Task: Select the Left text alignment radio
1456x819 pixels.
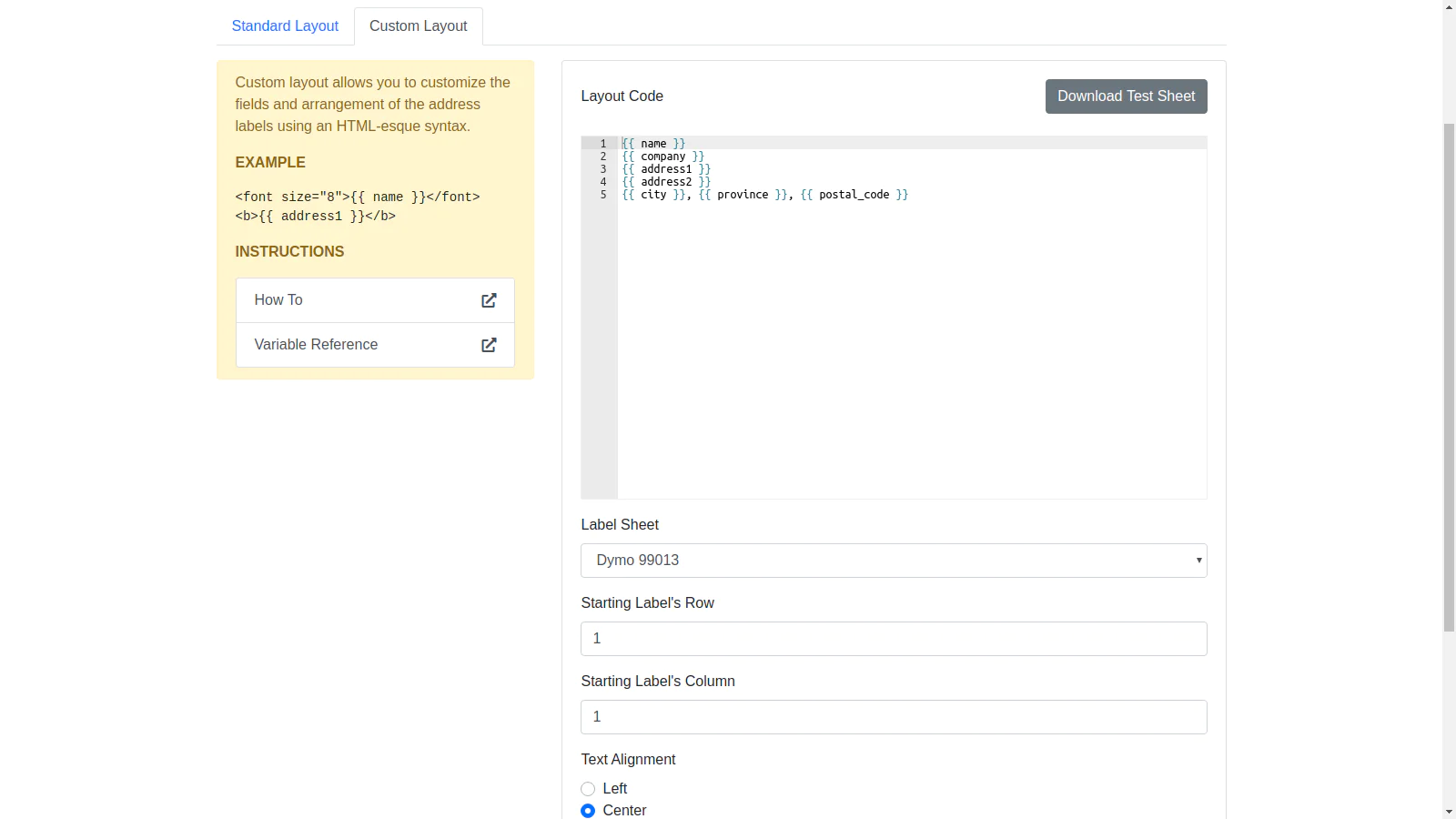Action: pyautogui.click(x=588, y=789)
